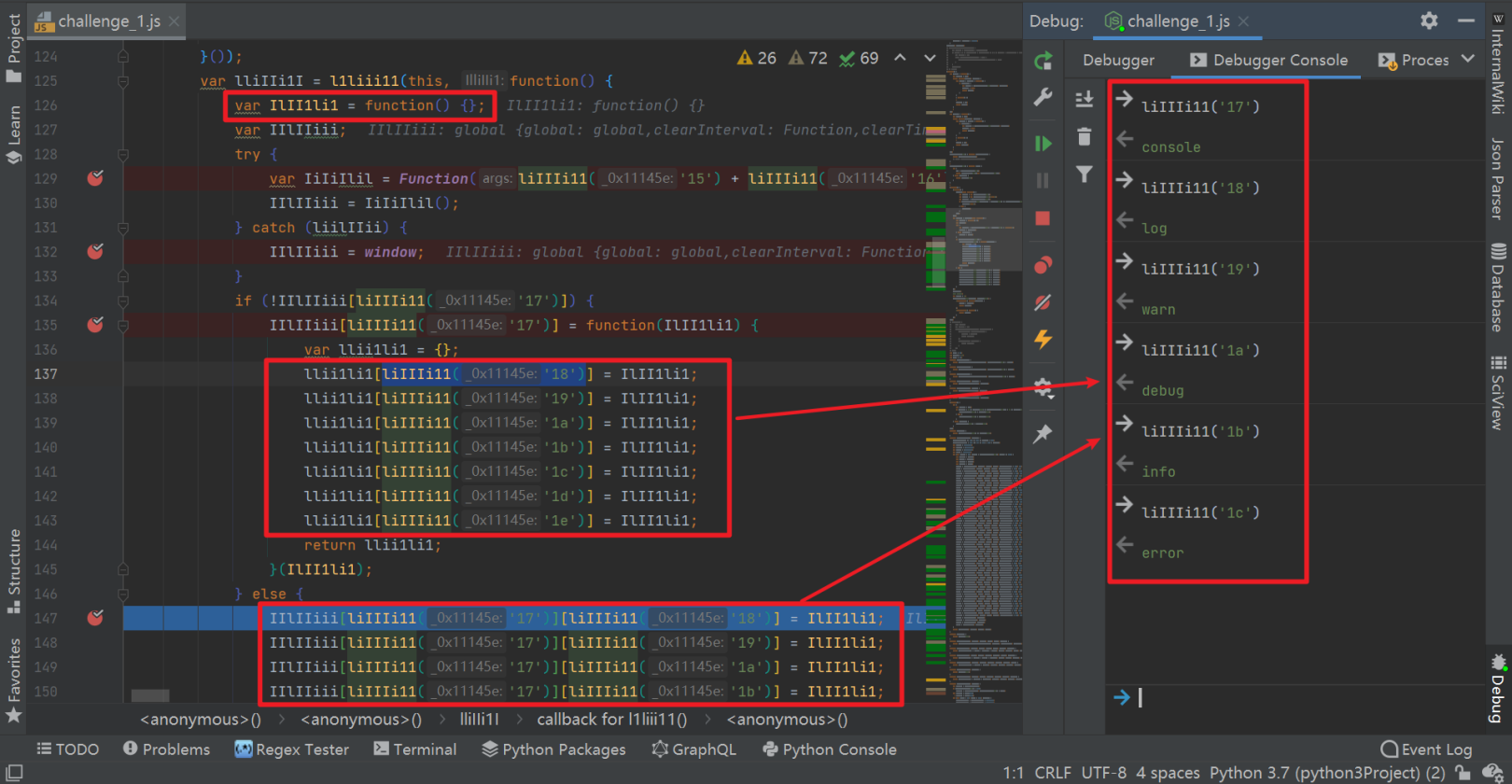Rerun the challenge_1.js debug session
The height and width of the screenshot is (784, 1512).
(1043, 62)
